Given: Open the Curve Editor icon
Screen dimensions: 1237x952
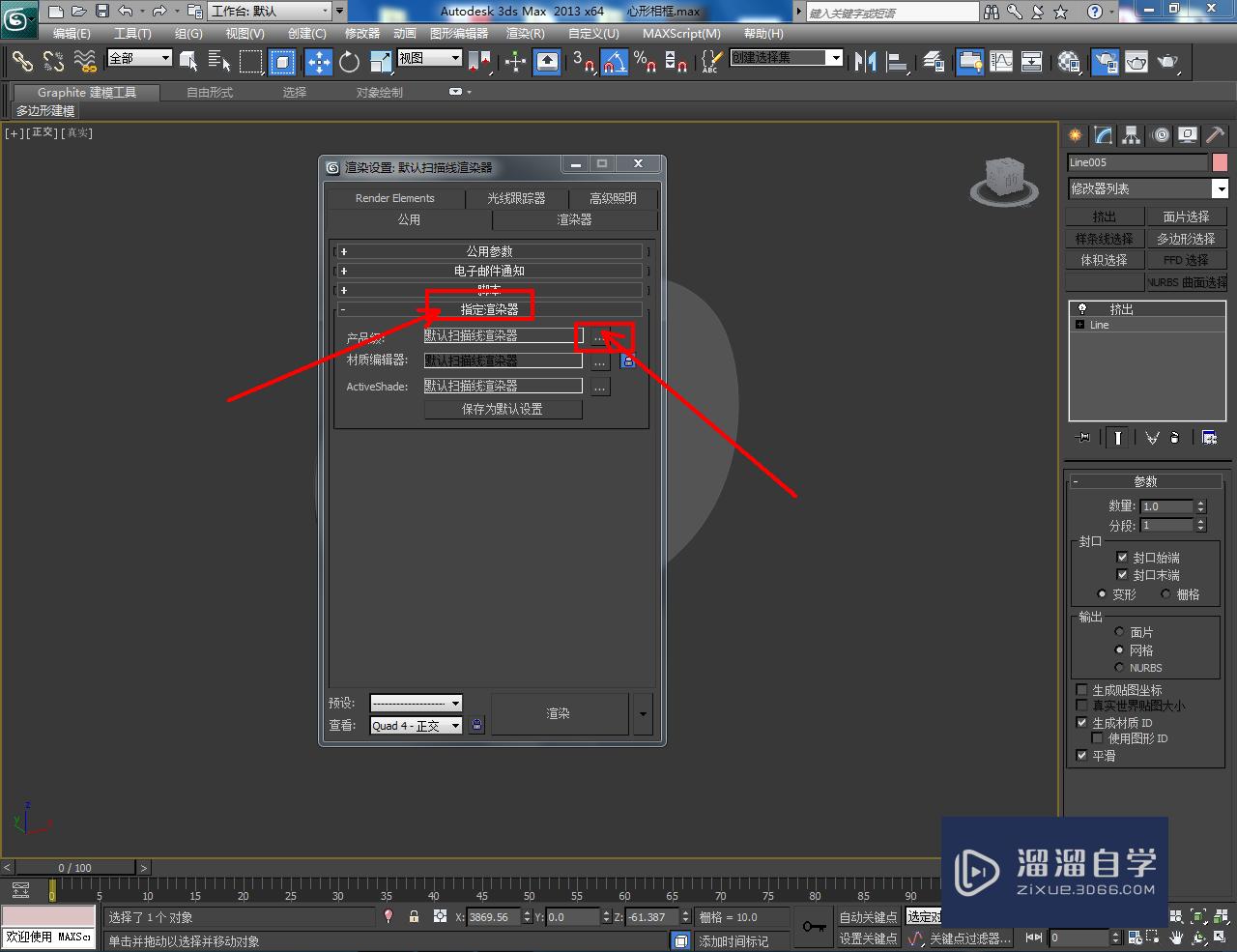Looking at the screenshot, I should pyautogui.click(x=1001, y=62).
